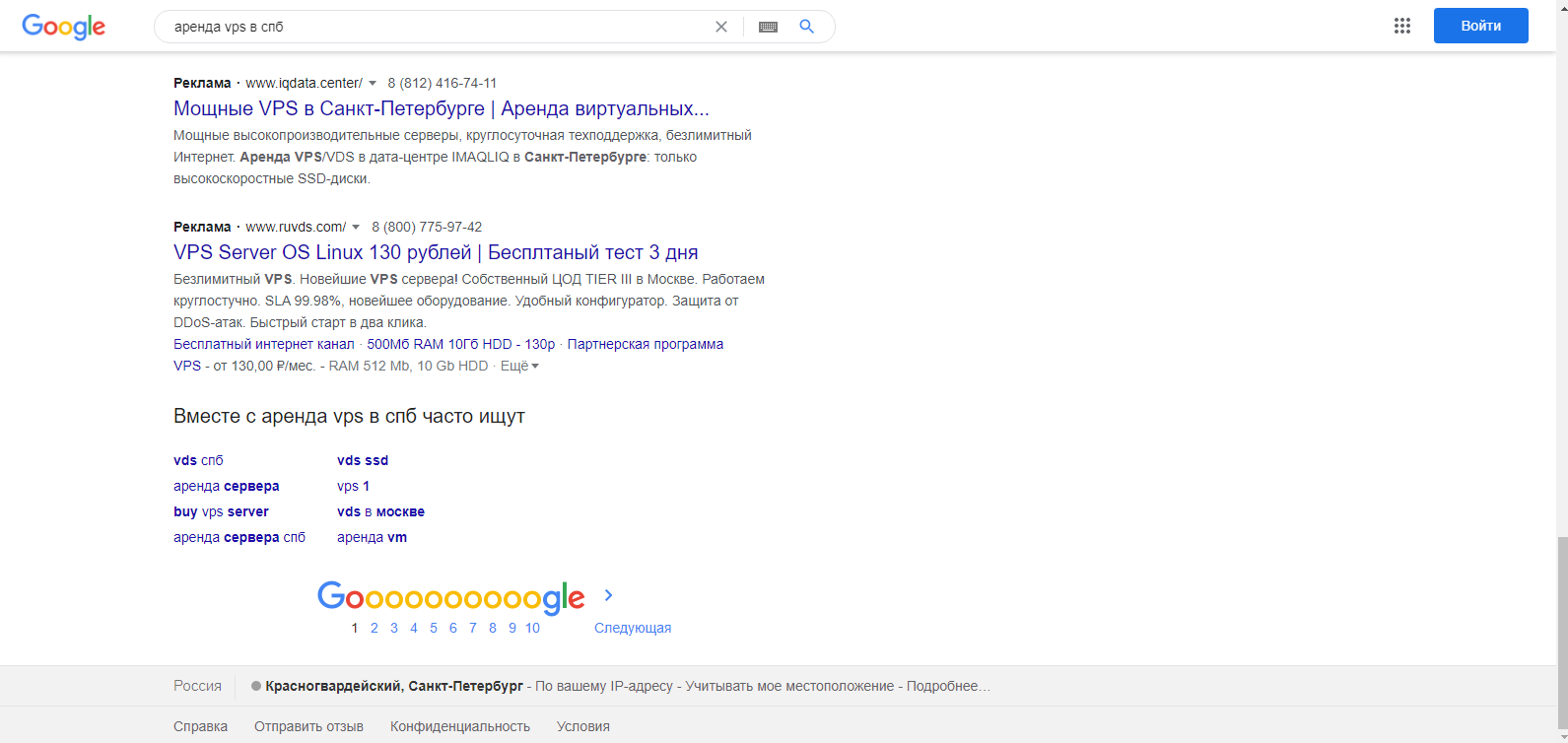Expand the ruvds.com ad dropdown arrow
The height and width of the screenshot is (743, 1568).
[x=356, y=228]
